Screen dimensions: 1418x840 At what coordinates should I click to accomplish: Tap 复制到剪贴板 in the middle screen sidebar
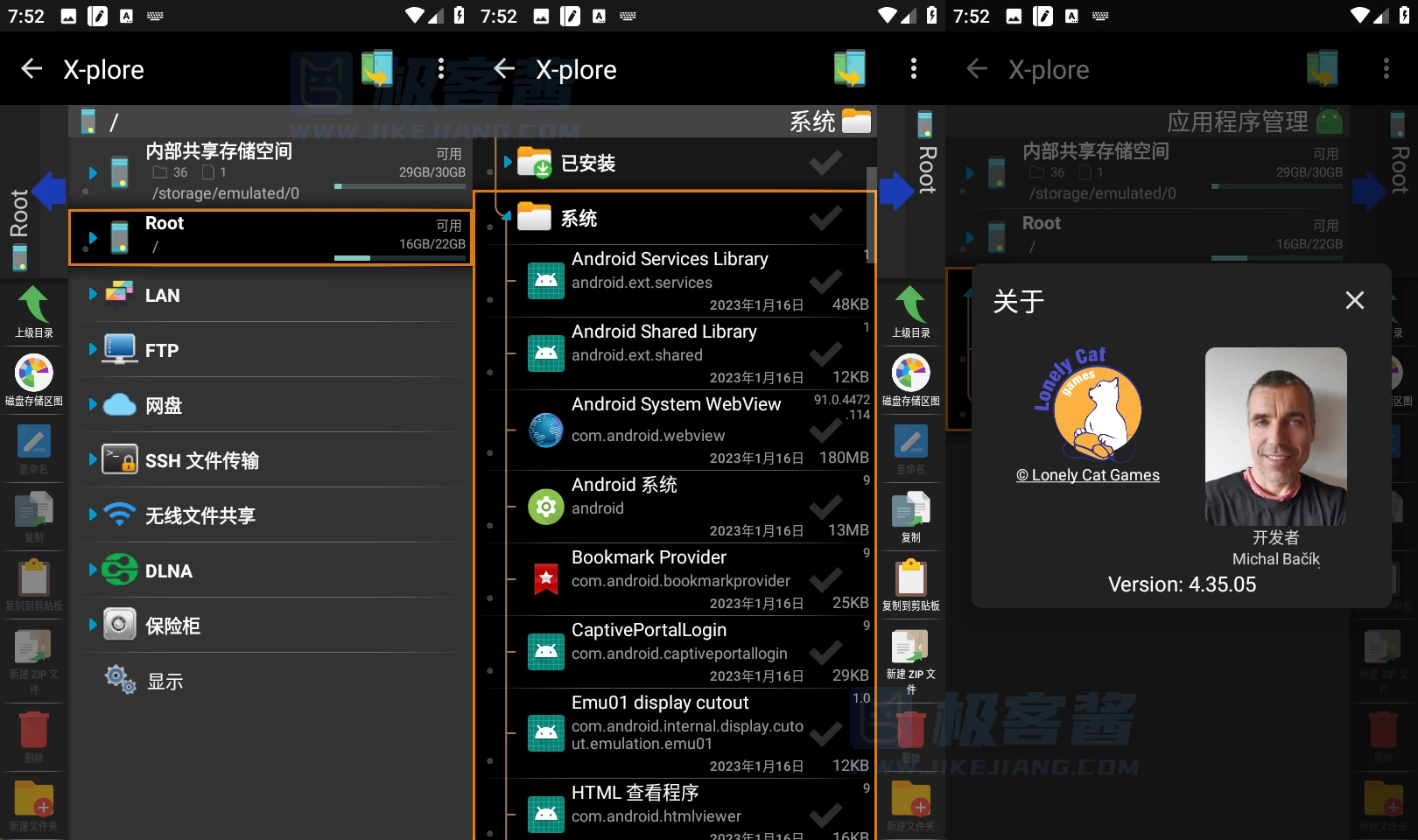[910, 585]
